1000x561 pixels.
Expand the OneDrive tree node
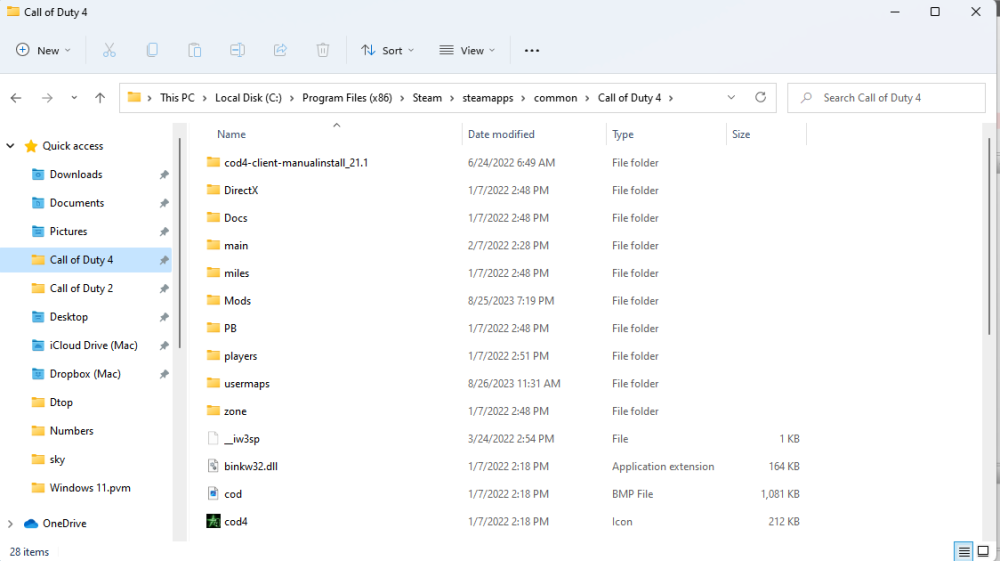[11, 523]
